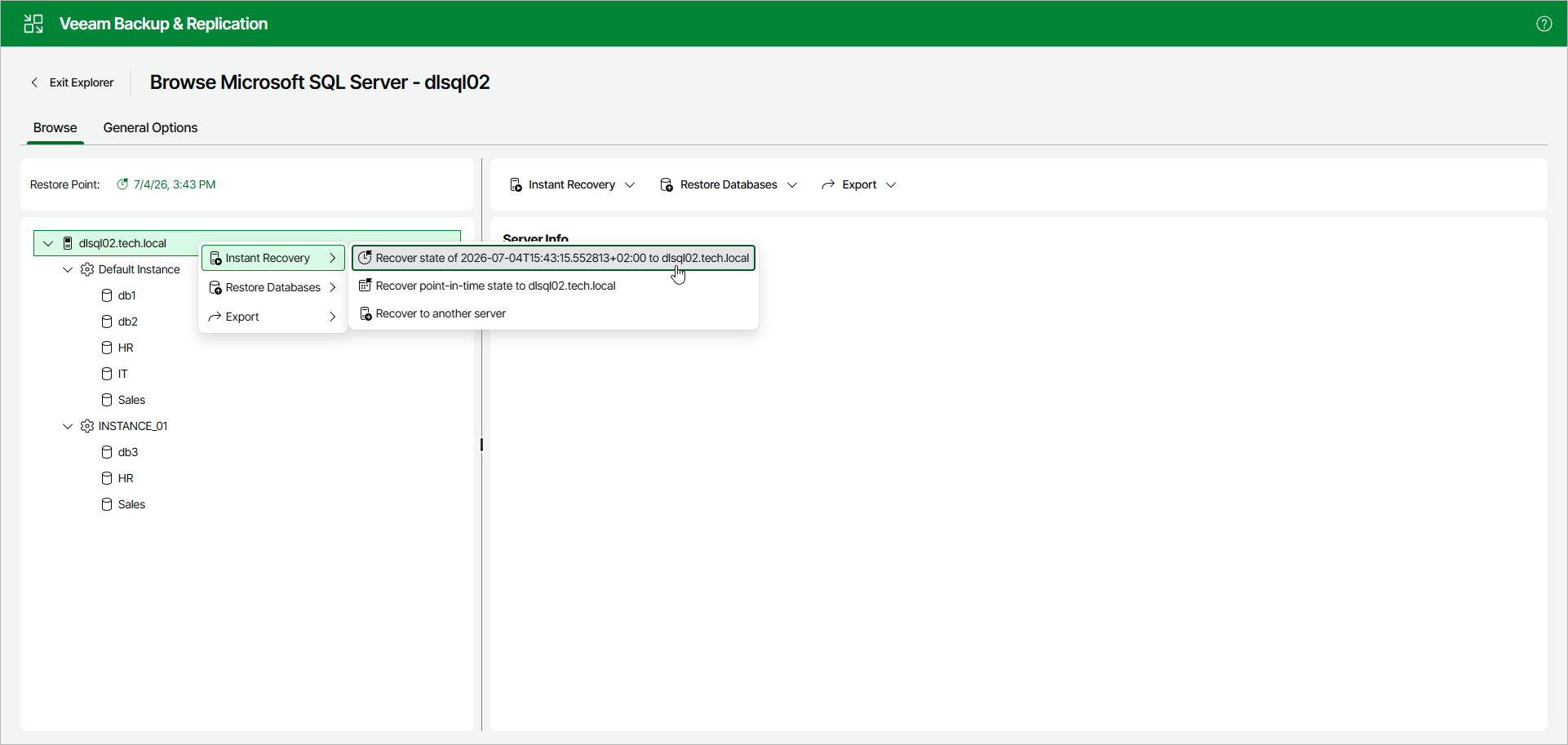Click the toolbar Restore Databases button

729,185
